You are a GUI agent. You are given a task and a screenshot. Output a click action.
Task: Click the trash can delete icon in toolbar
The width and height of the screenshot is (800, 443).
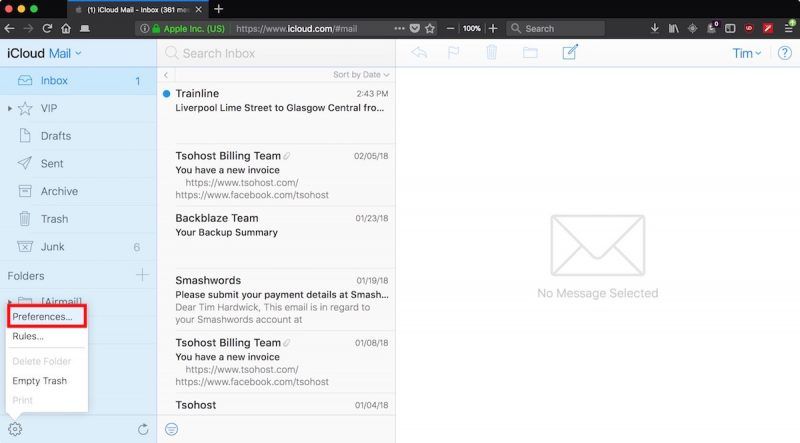(x=491, y=53)
